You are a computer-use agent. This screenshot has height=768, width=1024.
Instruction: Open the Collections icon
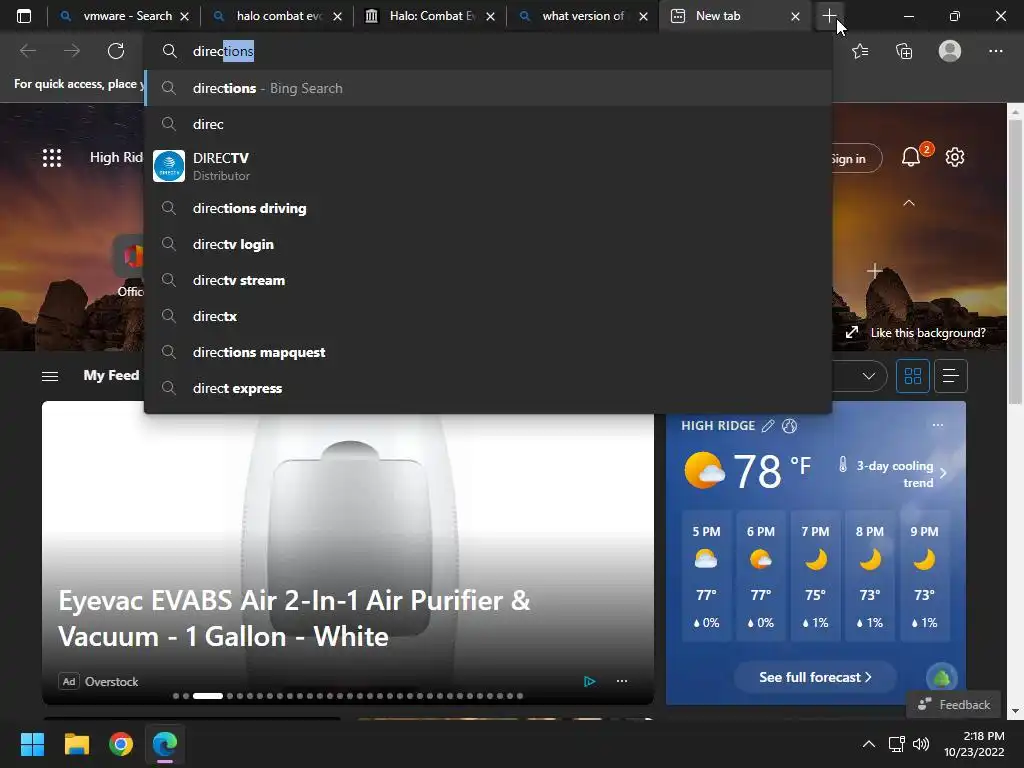click(904, 51)
